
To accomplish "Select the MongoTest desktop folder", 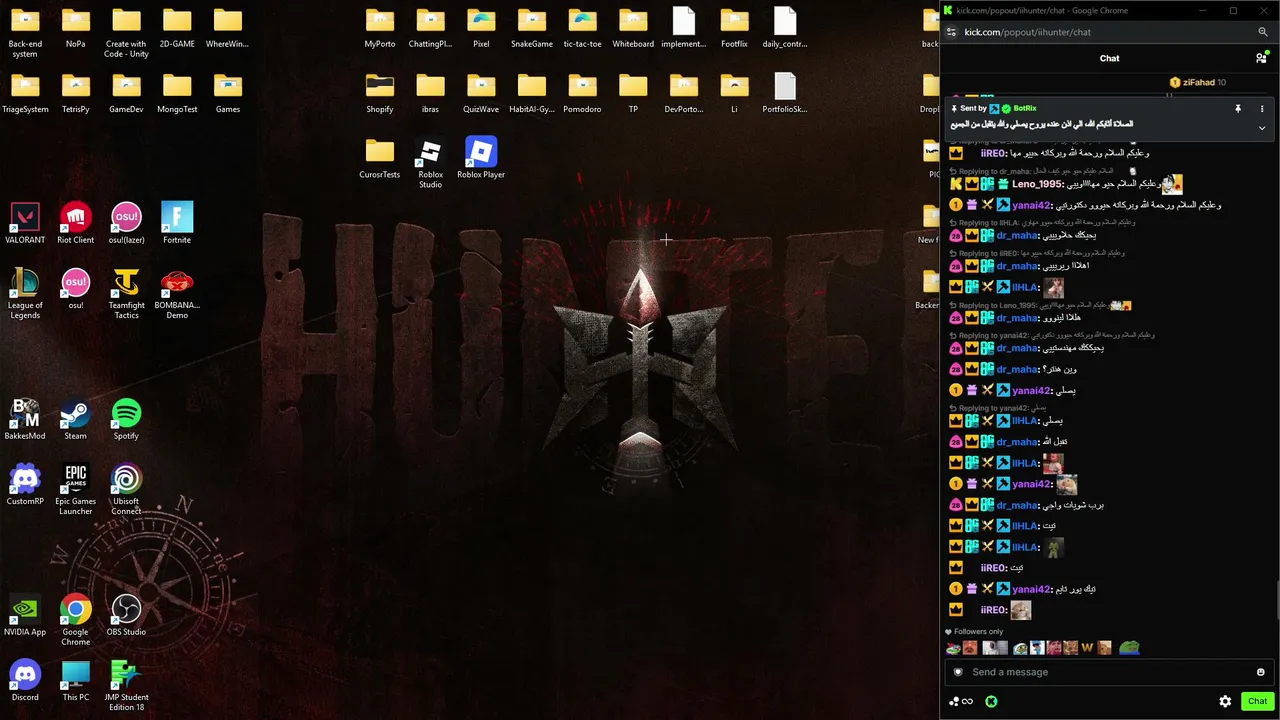I will pyautogui.click(x=177, y=94).
